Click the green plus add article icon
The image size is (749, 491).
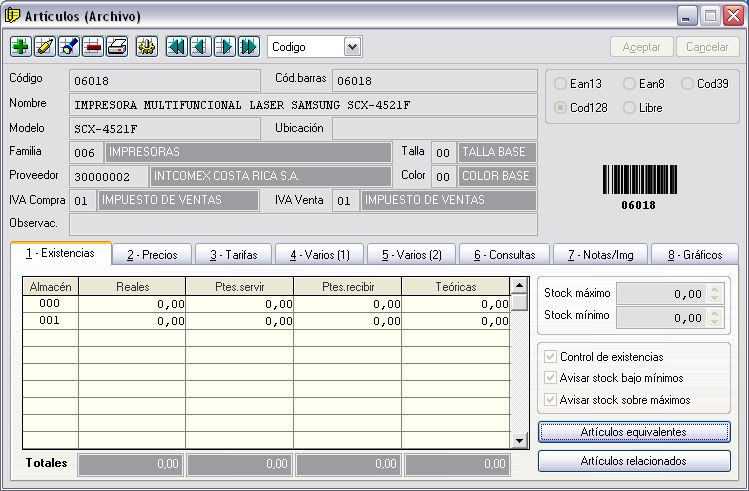[21, 47]
